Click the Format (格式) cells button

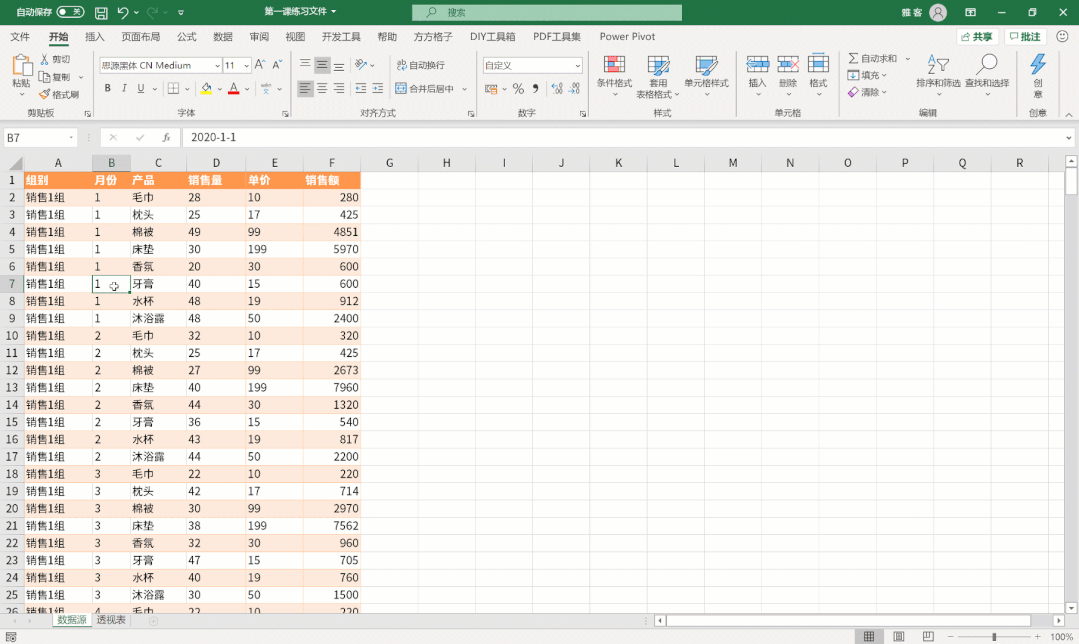(818, 74)
